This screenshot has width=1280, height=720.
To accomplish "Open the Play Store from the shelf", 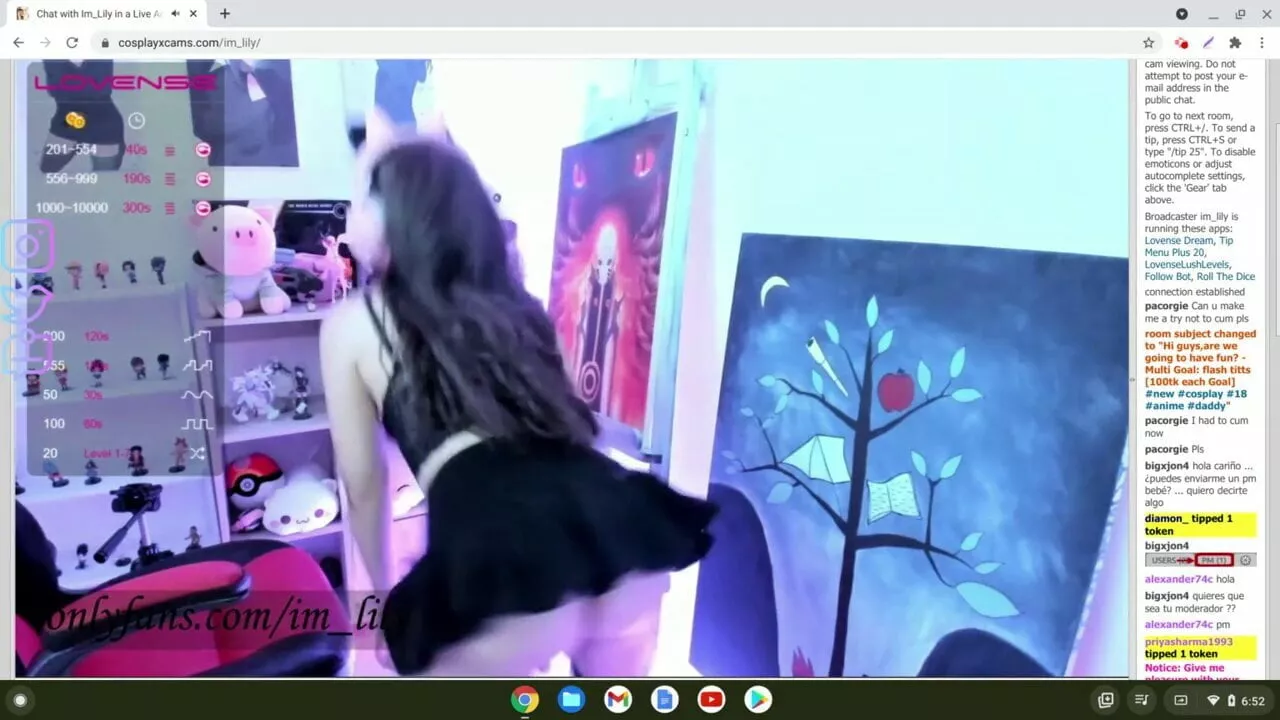I will tap(758, 700).
